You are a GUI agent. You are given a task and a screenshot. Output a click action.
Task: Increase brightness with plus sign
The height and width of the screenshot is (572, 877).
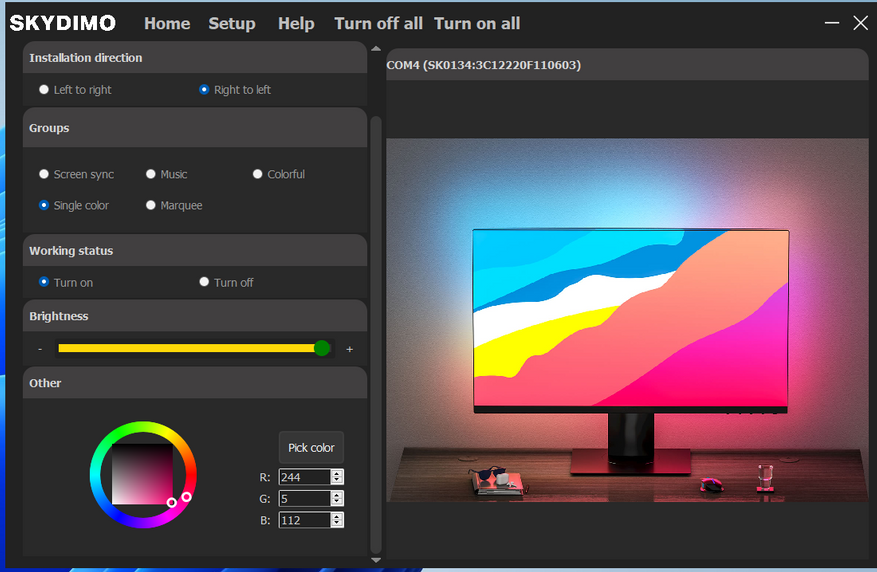pyautogui.click(x=350, y=349)
